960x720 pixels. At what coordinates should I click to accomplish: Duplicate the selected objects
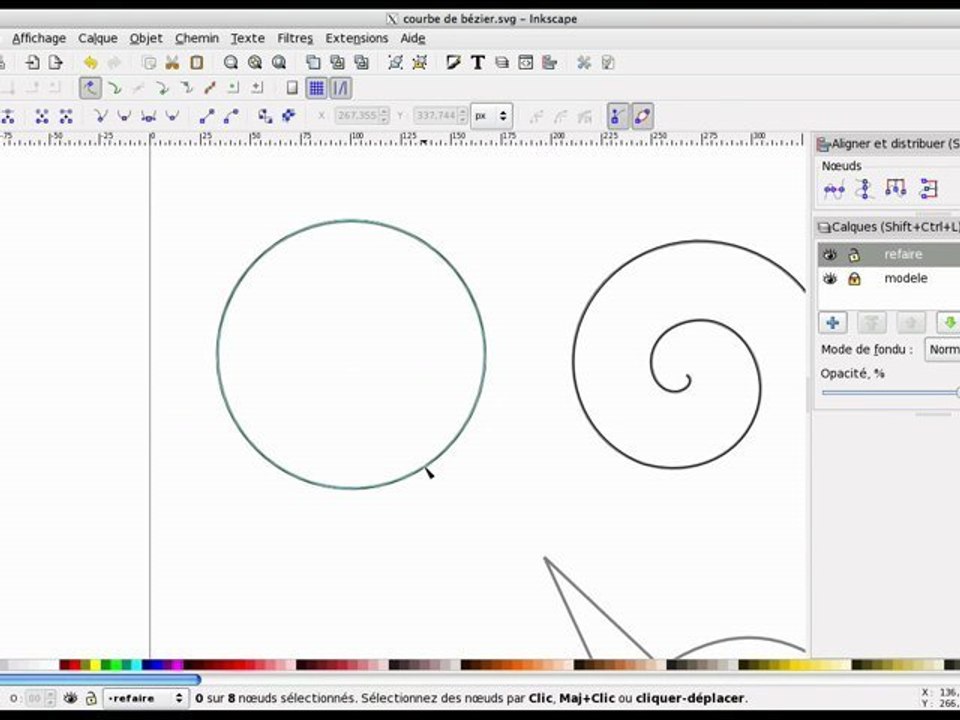click(313, 62)
